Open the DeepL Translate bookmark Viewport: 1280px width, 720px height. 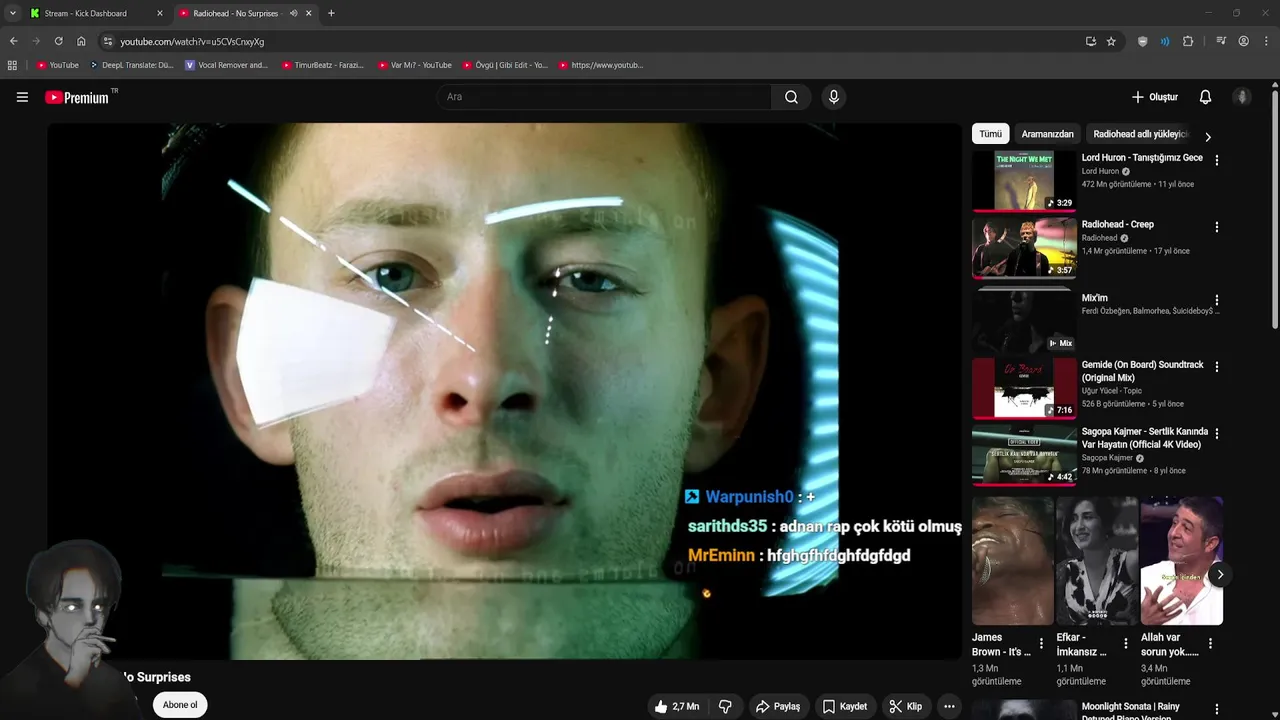[x=131, y=65]
